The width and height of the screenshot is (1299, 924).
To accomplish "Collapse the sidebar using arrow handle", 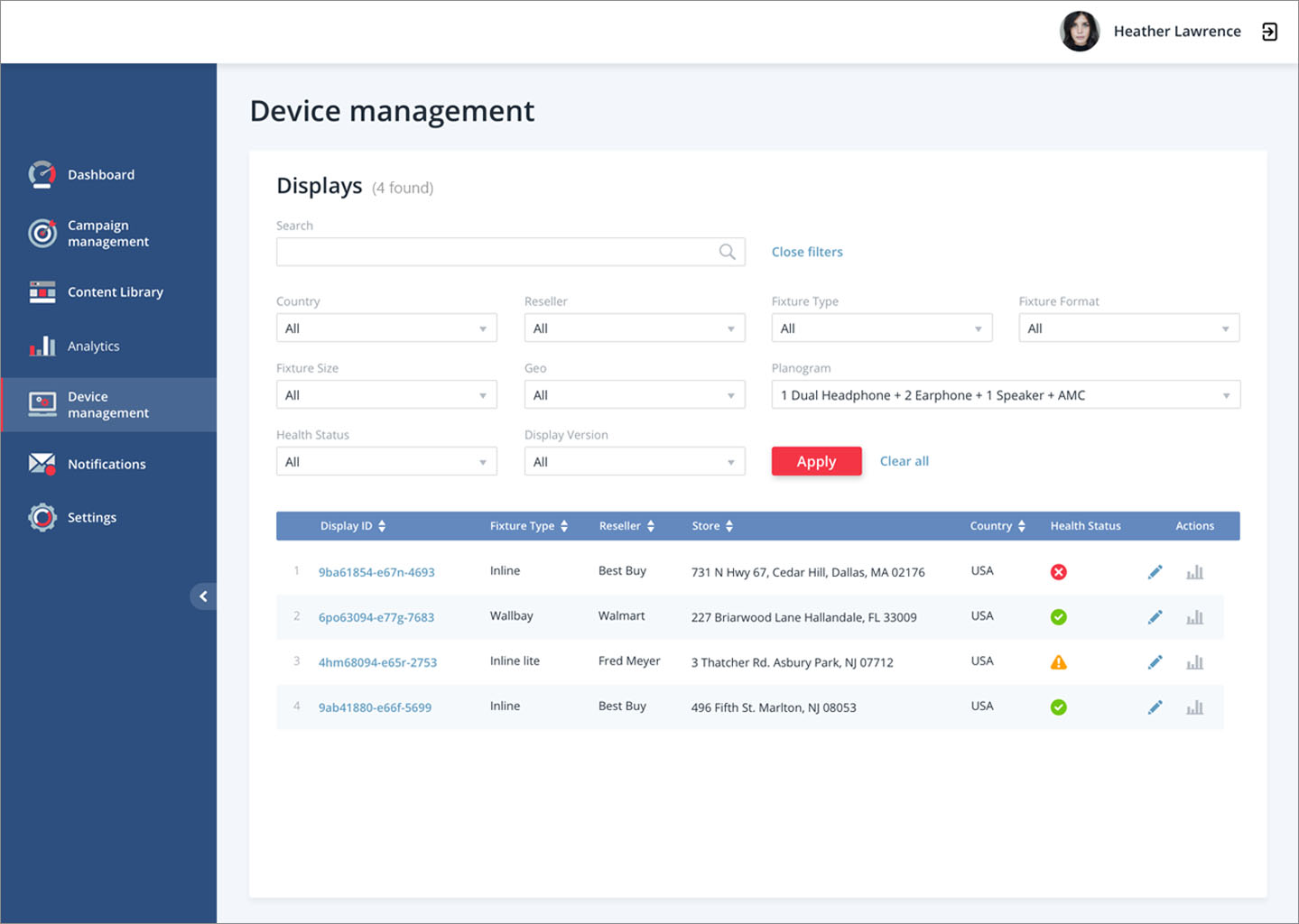I will click(x=203, y=596).
